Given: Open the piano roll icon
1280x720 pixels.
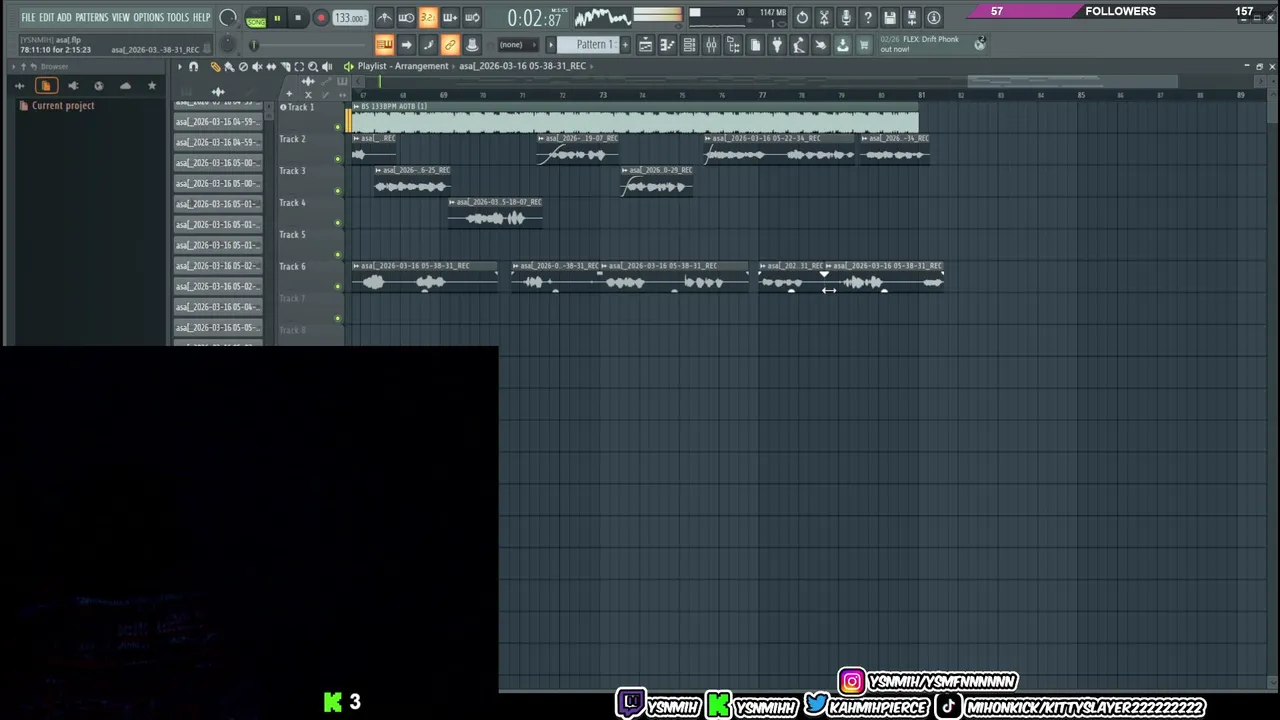Looking at the screenshot, I should (667, 45).
